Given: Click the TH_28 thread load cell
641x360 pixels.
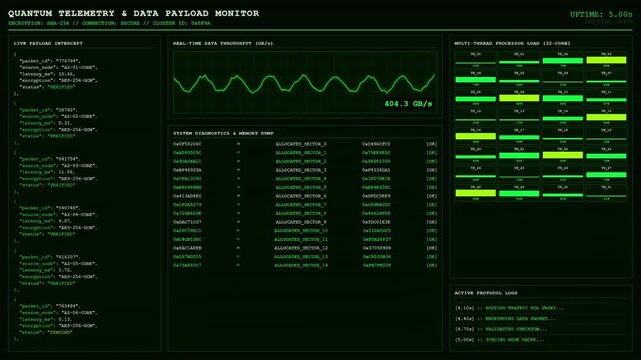Looking at the screenshot, I should (475, 192).
